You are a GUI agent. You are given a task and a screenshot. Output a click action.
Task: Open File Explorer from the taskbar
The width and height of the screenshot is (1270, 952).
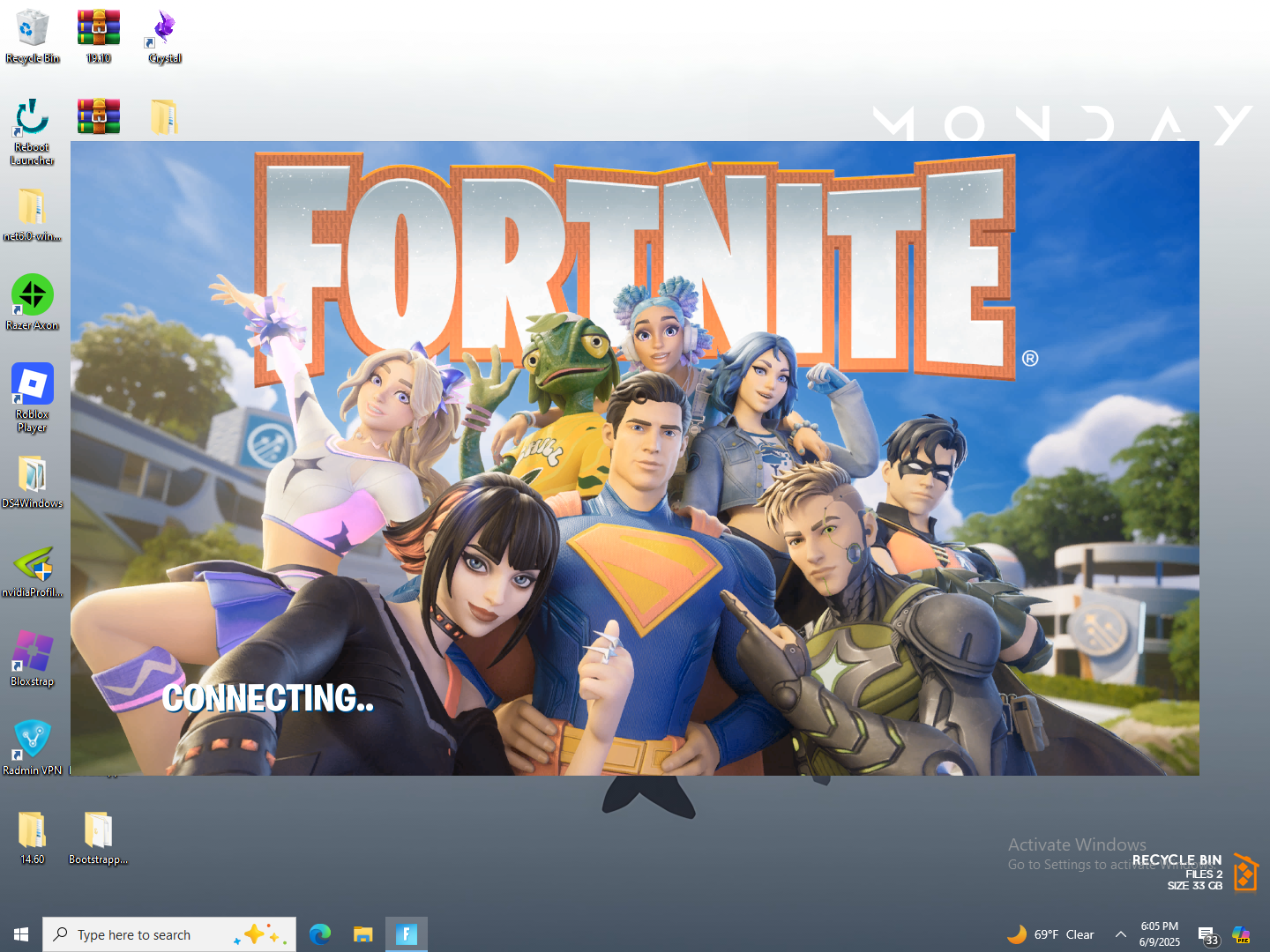click(x=363, y=934)
